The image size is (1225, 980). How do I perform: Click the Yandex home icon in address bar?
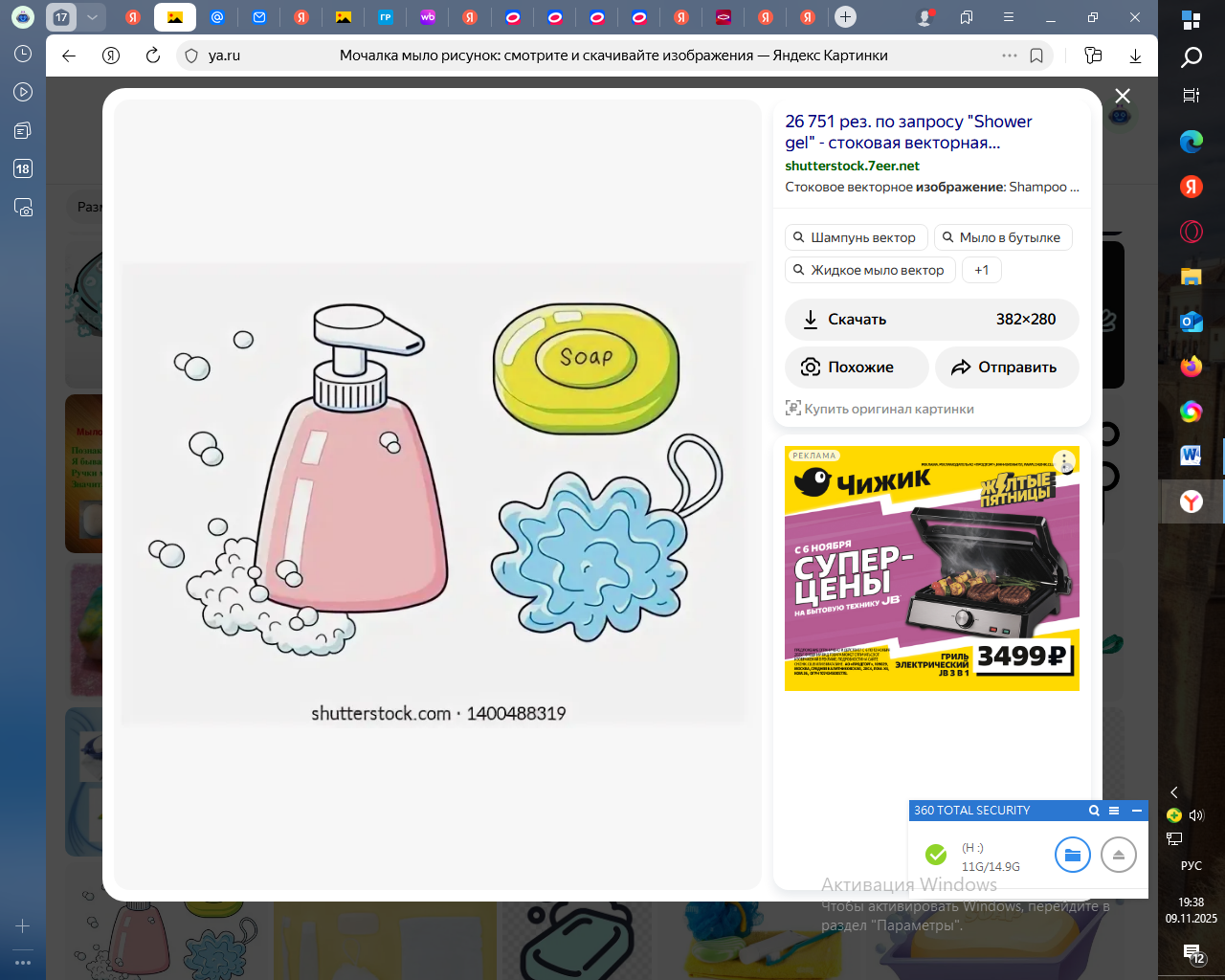(x=111, y=56)
